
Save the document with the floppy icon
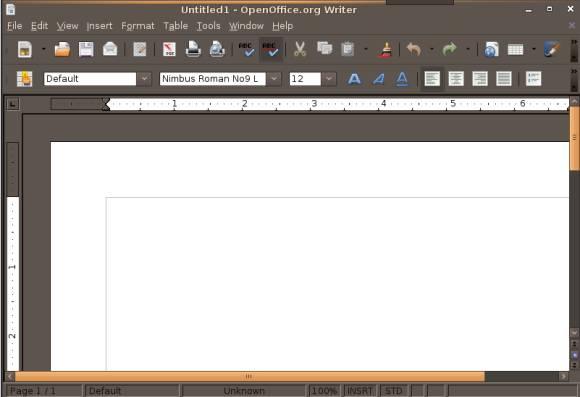[86, 49]
